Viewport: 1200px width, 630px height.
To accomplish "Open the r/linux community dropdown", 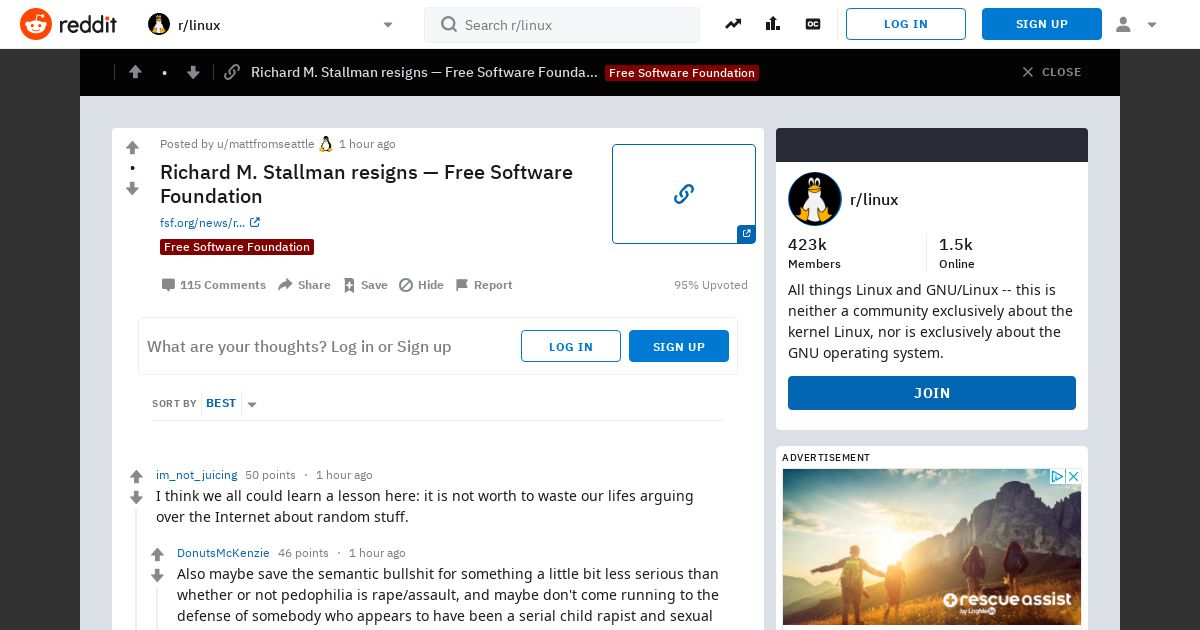I will (x=271, y=24).
